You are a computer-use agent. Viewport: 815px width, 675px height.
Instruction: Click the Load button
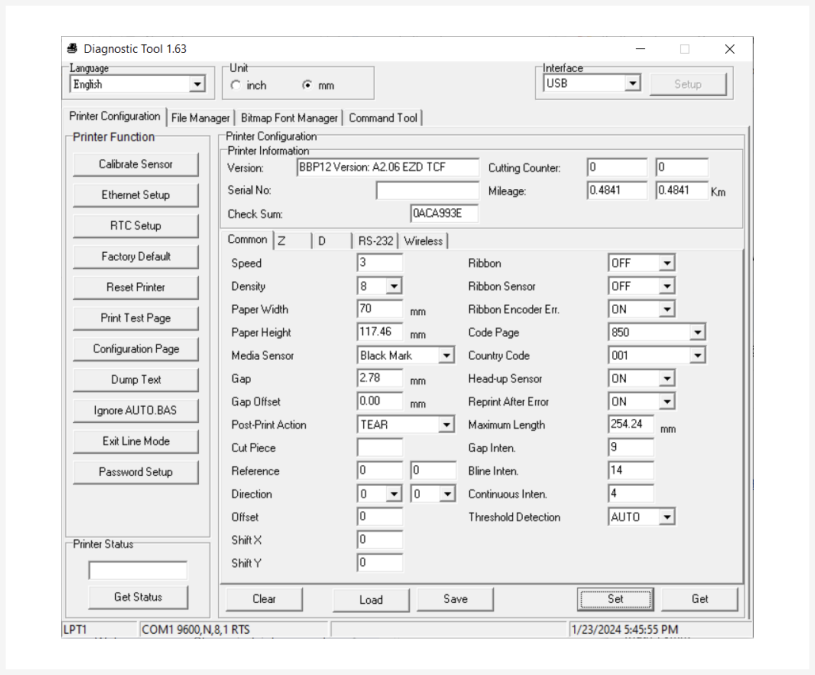371,600
